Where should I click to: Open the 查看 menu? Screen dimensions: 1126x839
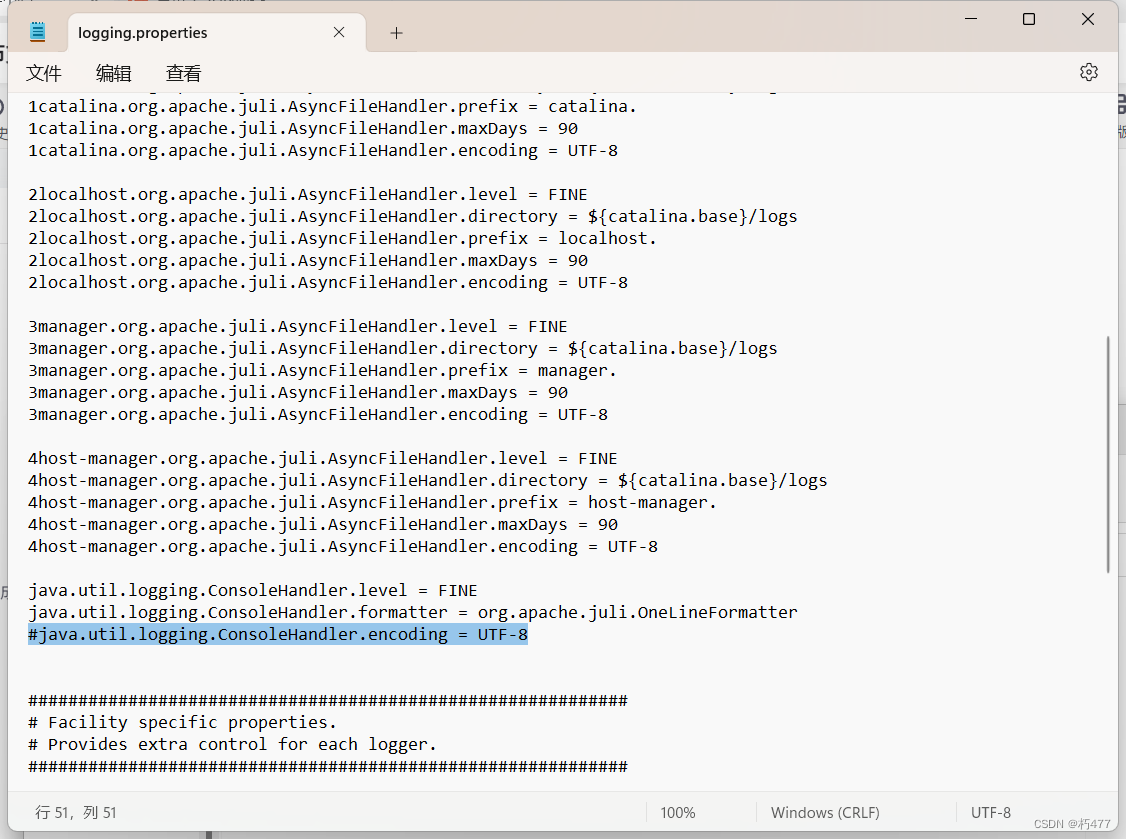pyautogui.click(x=183, y=72)
